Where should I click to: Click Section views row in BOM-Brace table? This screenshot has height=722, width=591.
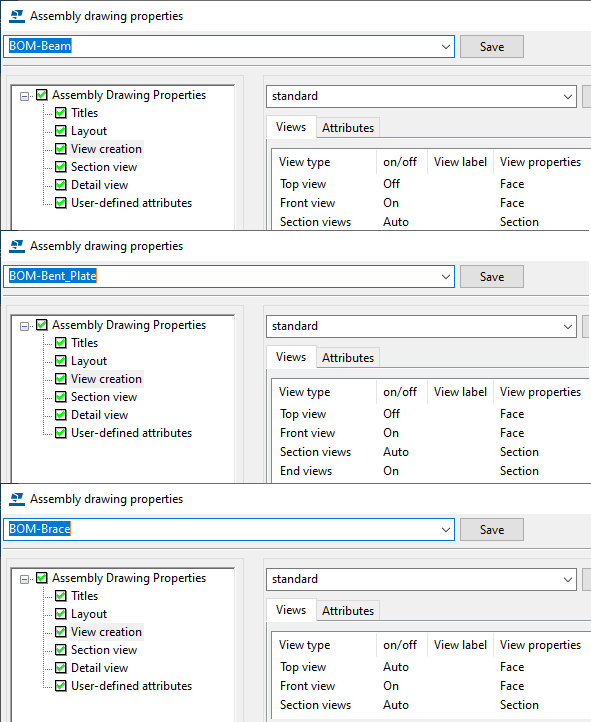point(431,705)
